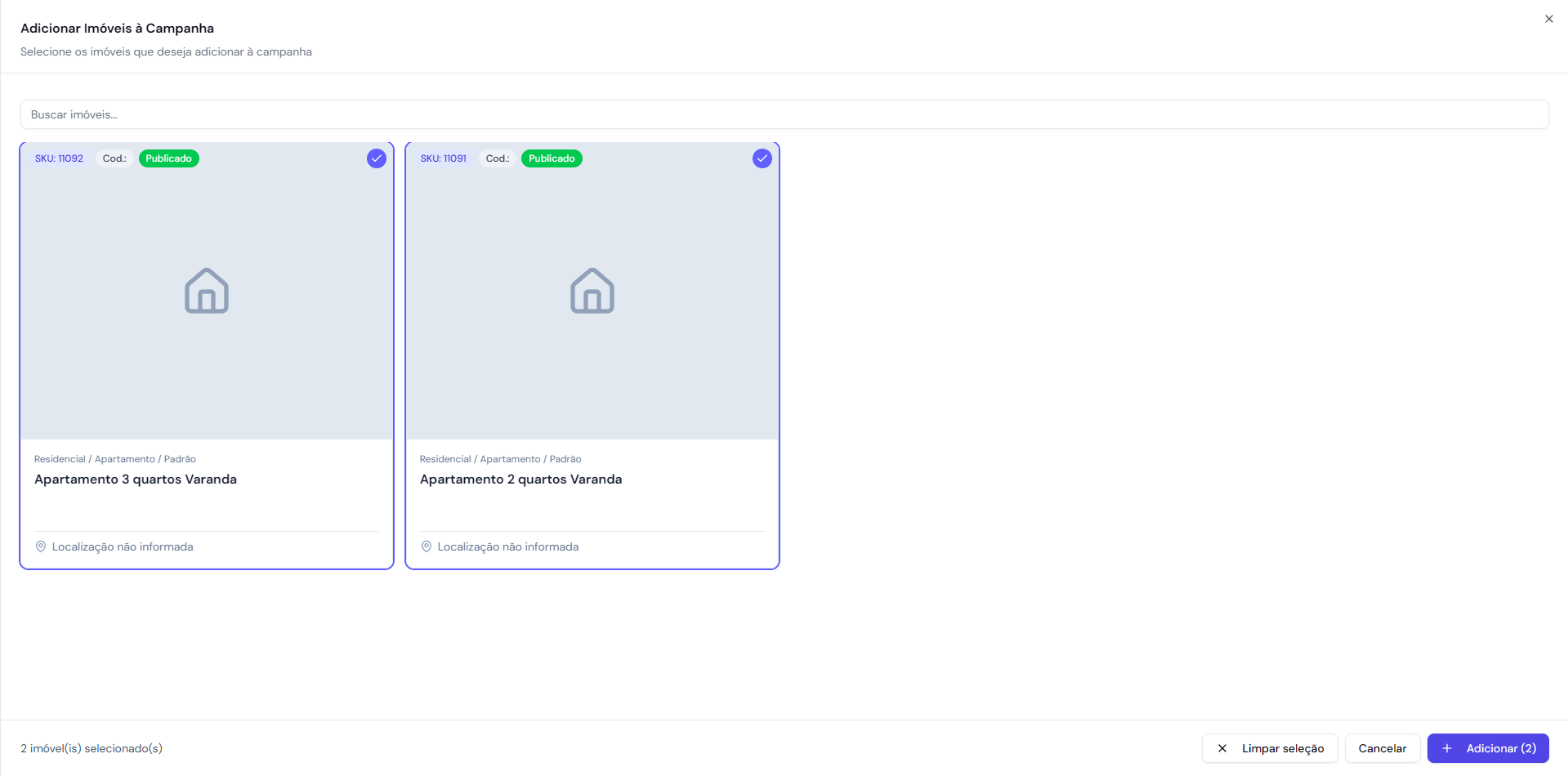This screenshot has width=1568, height=776.
Task: Click the Cod.: badge on first card
Action: (114, 158)
